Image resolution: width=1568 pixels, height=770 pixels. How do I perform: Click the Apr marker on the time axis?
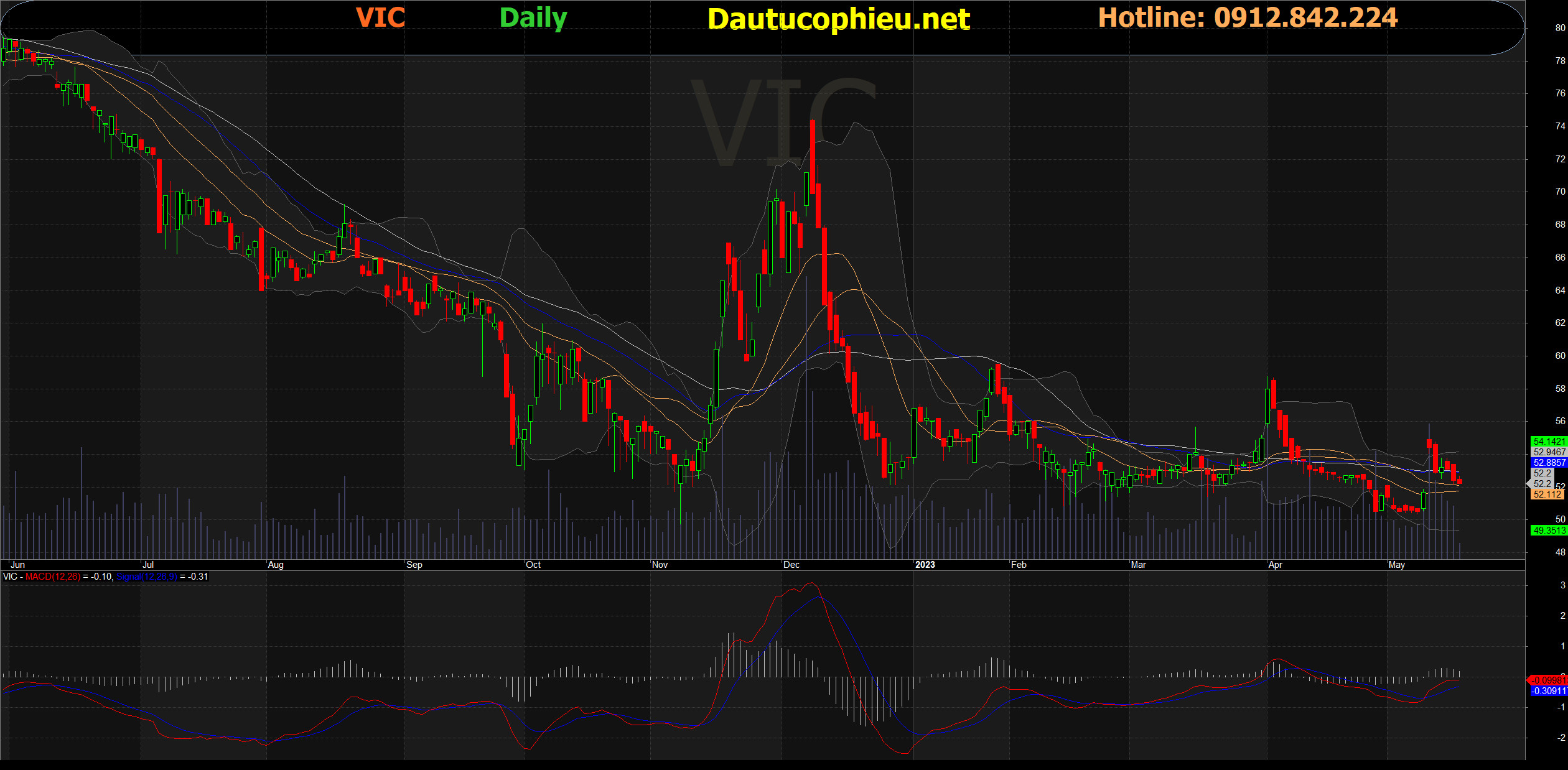point(1275,565)
